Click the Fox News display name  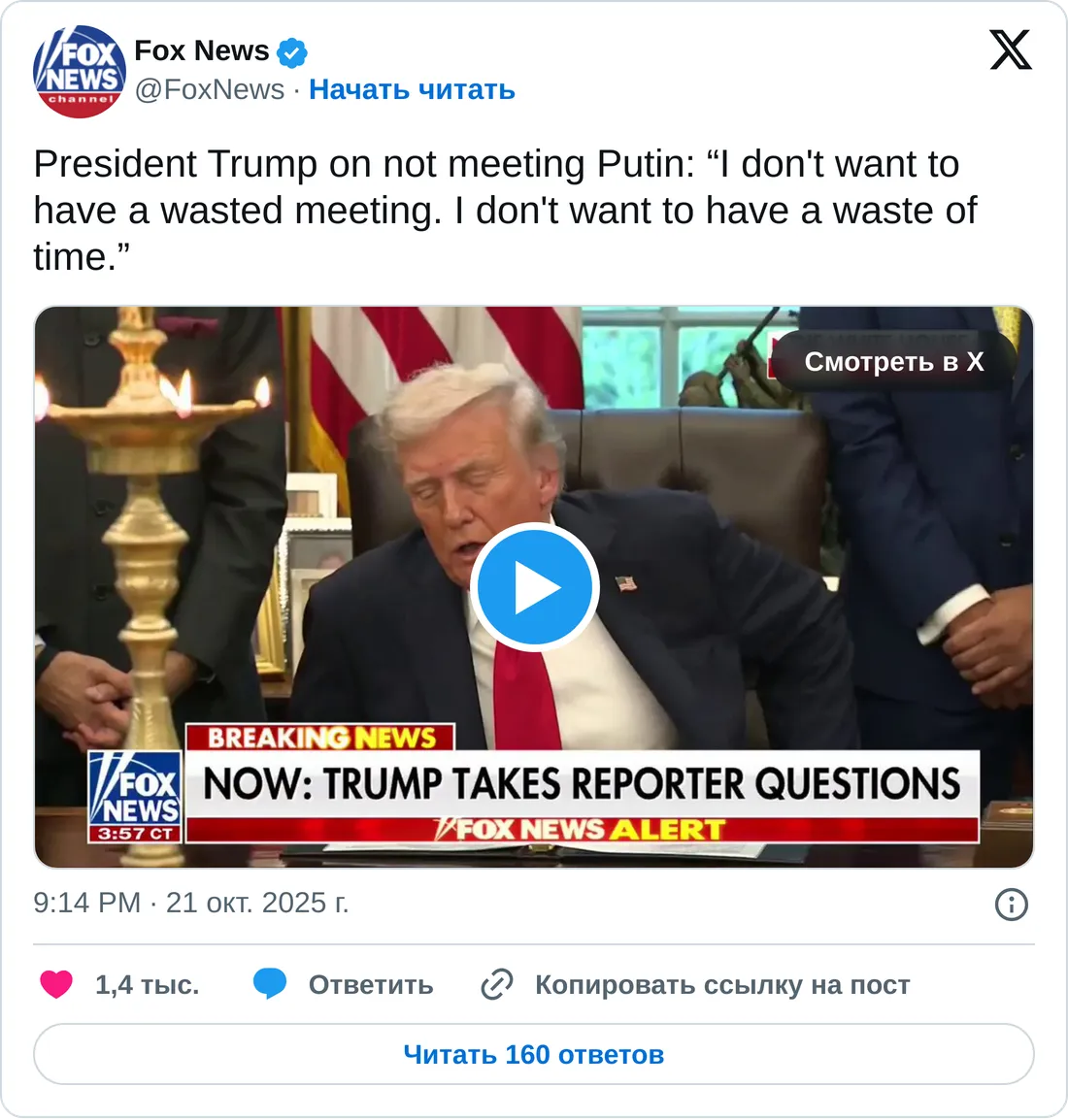201,50
